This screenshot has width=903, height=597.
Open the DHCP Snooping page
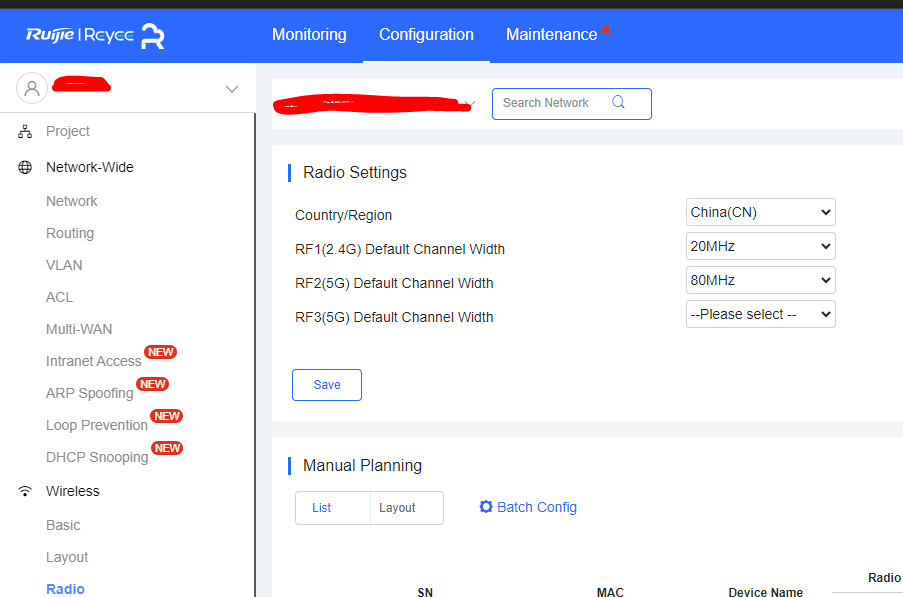click(97, 457)
